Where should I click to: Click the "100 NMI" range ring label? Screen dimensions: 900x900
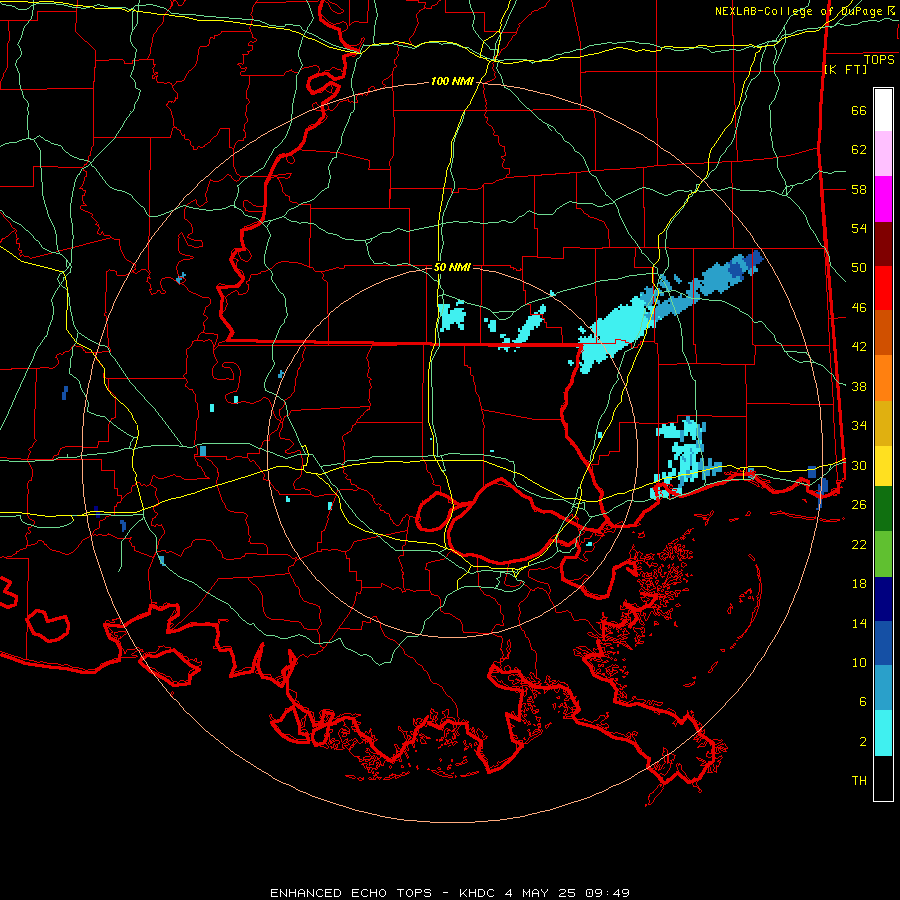click(x=452, y=82)
